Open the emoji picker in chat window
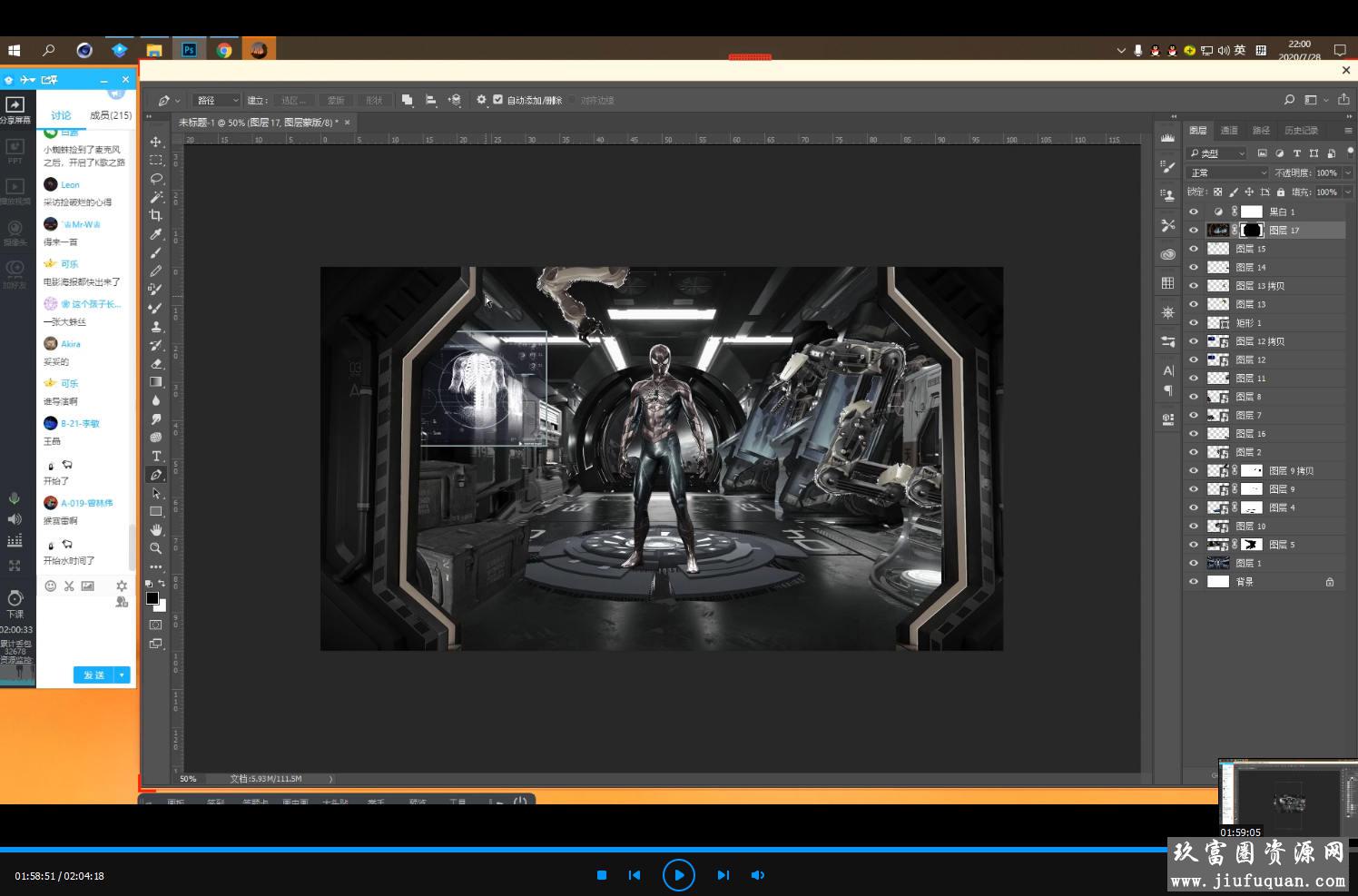Viewport: 1358px width, 896px height. pos(51,586)
